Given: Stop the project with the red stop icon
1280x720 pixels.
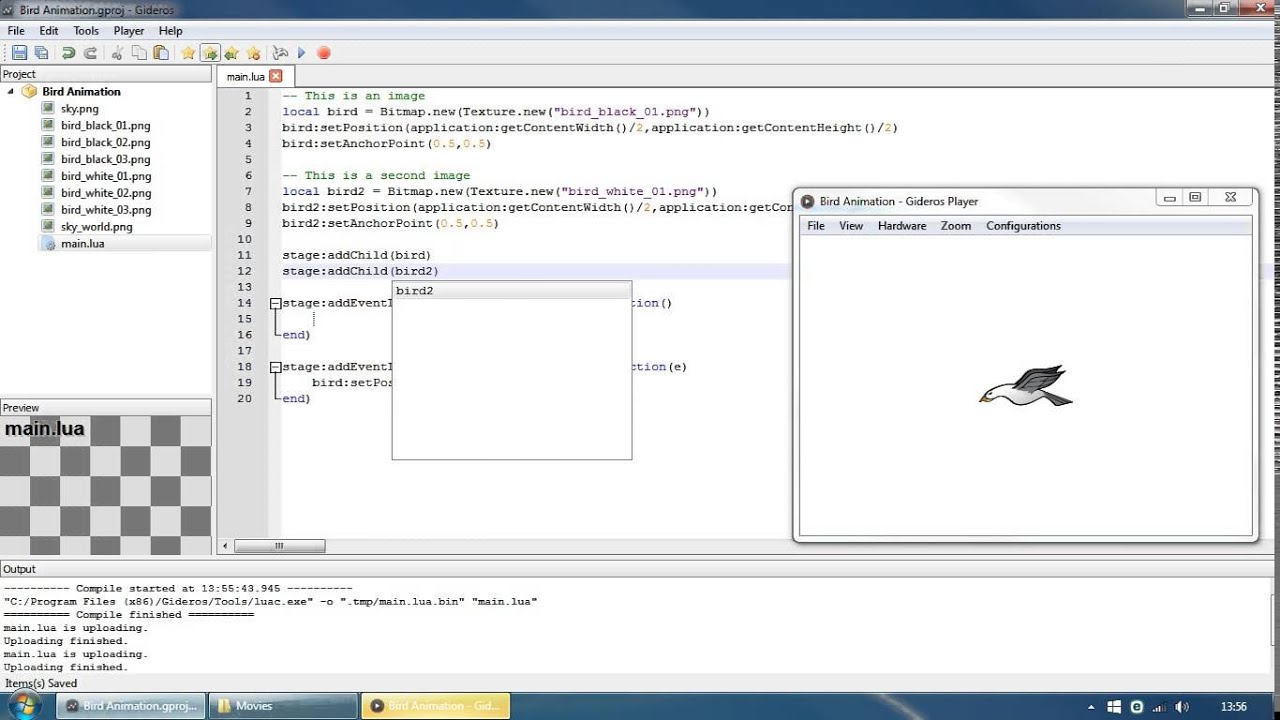Looking at the screenshot, I should click(324, 53).
